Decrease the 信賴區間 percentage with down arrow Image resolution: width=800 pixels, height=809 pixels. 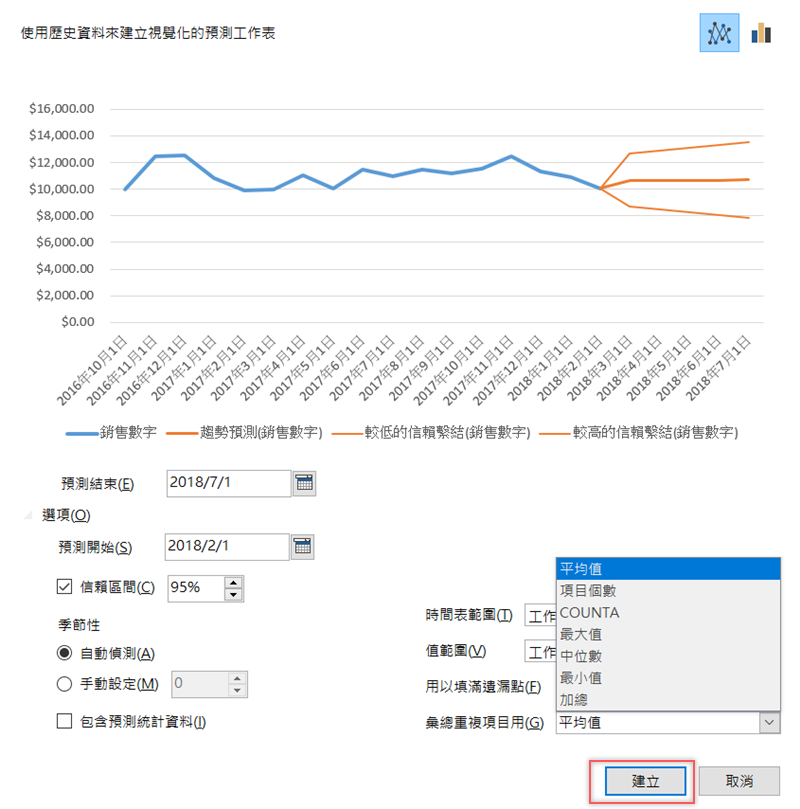(234, 594)
